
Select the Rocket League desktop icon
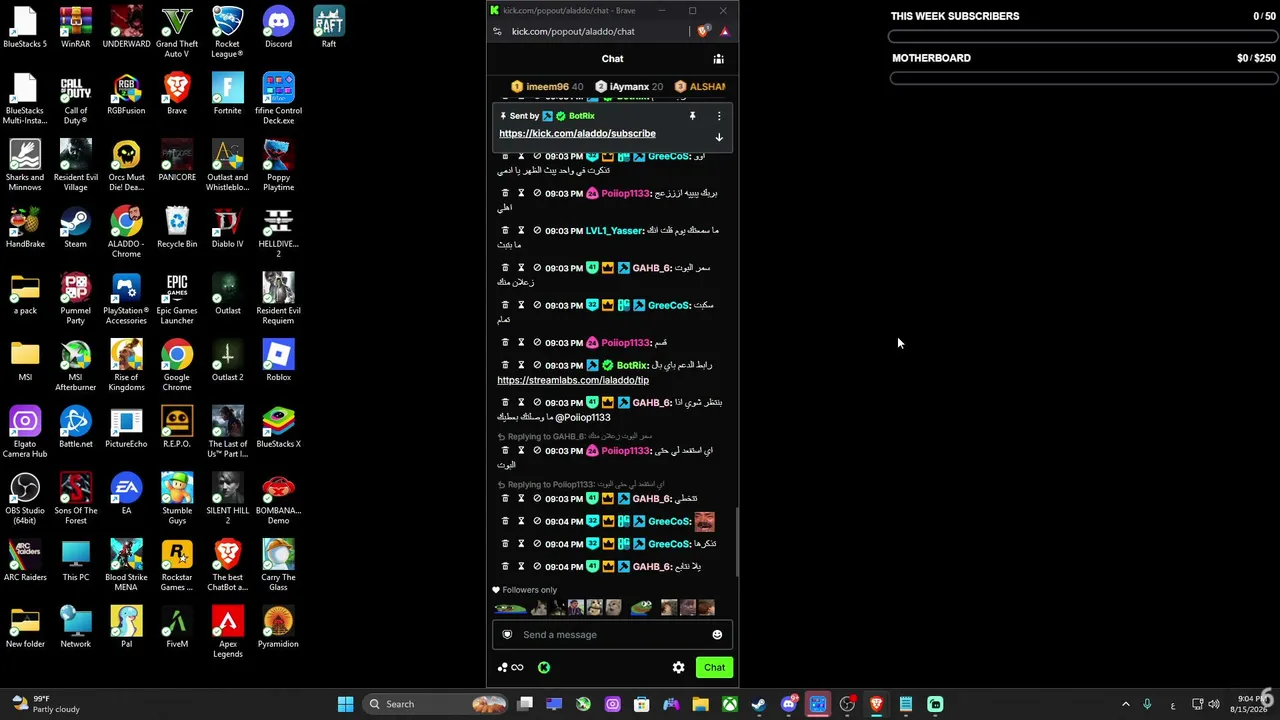[227, 32]
